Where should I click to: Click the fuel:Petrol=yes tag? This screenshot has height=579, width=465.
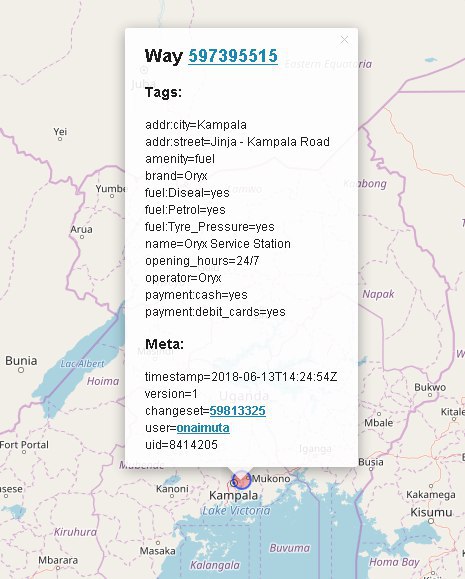point(185,210)
